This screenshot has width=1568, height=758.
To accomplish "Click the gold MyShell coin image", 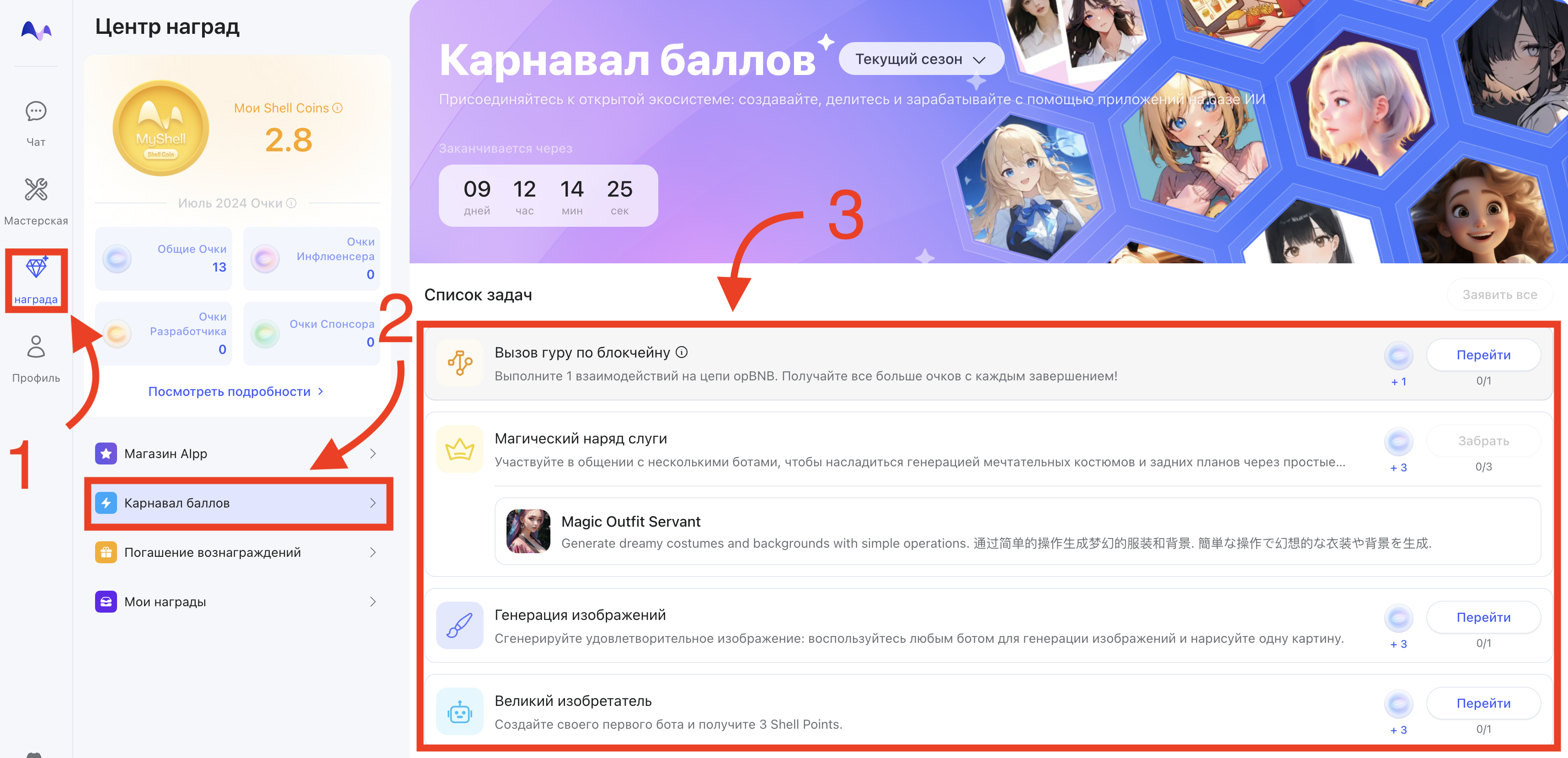I will (161, 128).
